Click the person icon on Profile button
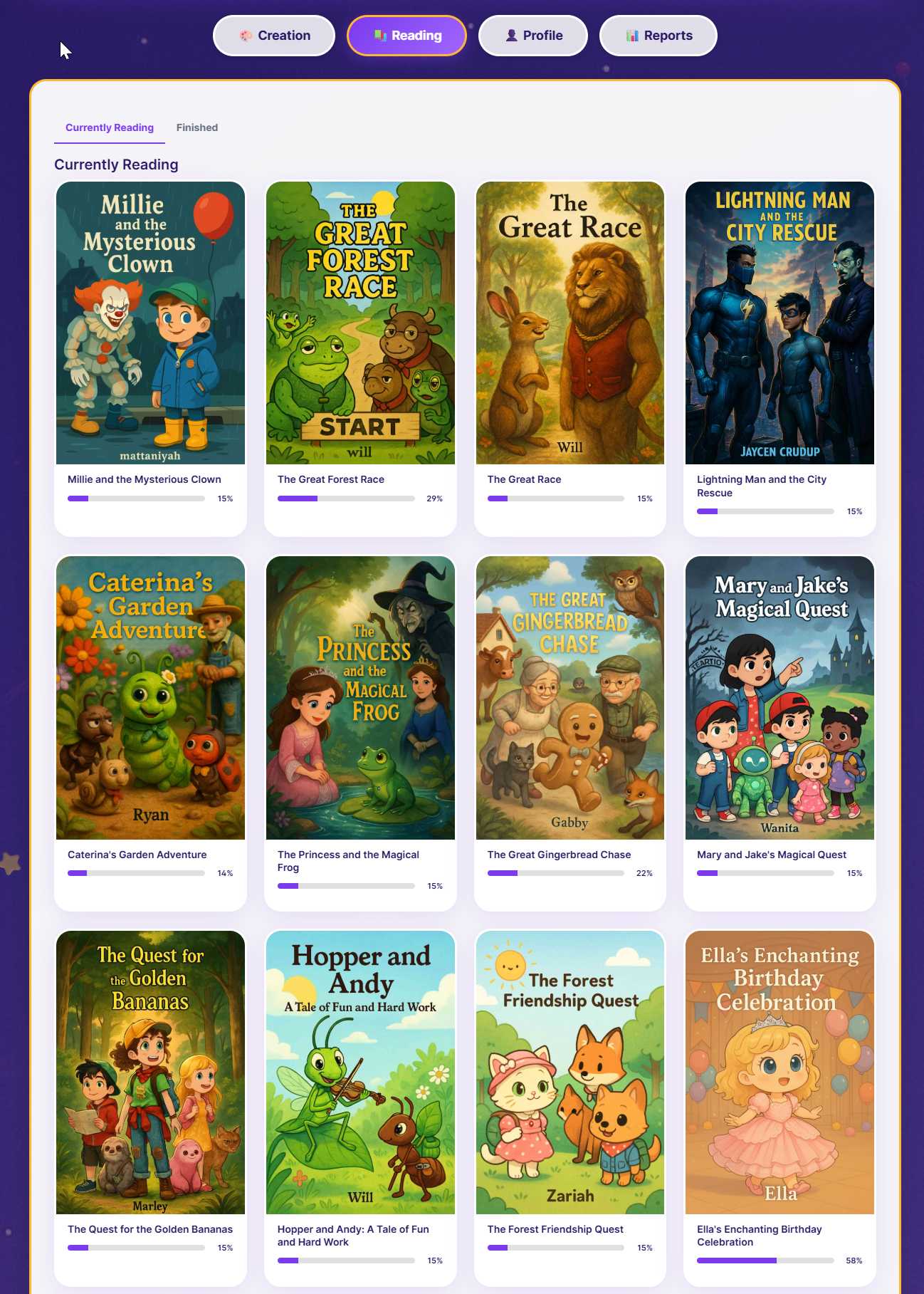924x1294 pixels. click(x=511, y=36)
